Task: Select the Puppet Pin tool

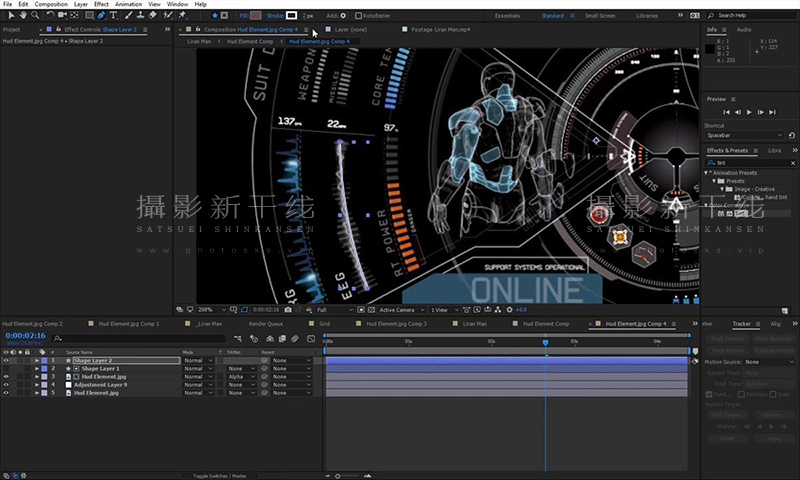Action: (x=182, y=15)
